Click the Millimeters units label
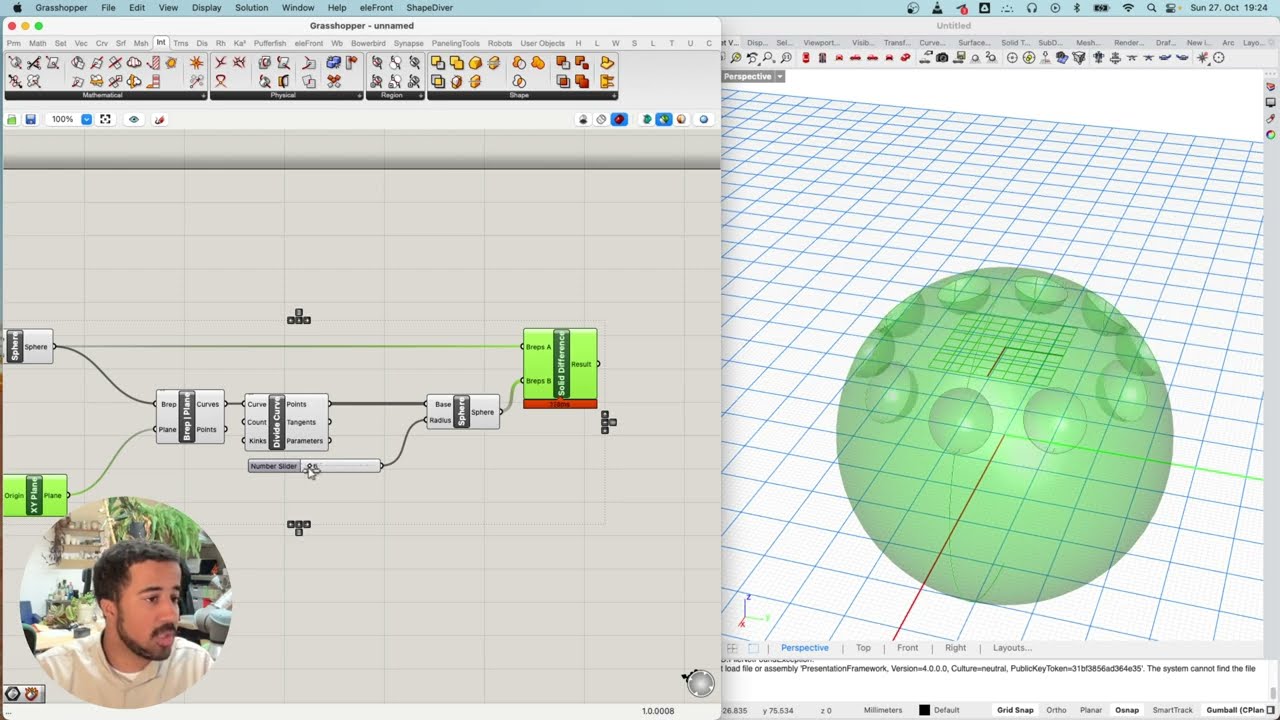This screenshot has height=720, width=1280. pos(883,710)
